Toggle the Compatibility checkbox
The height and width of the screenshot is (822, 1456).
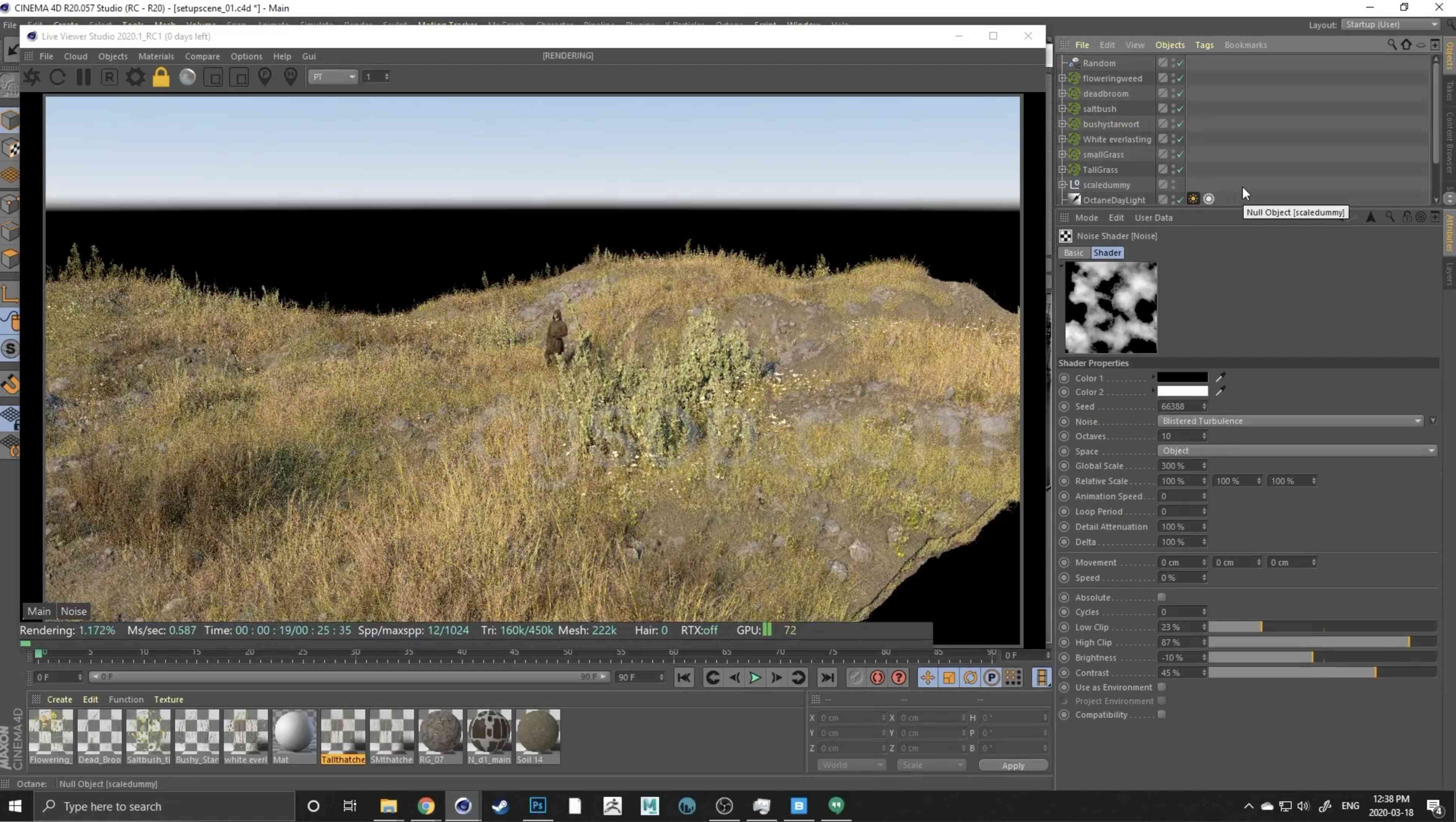(x=1161, y=714)
